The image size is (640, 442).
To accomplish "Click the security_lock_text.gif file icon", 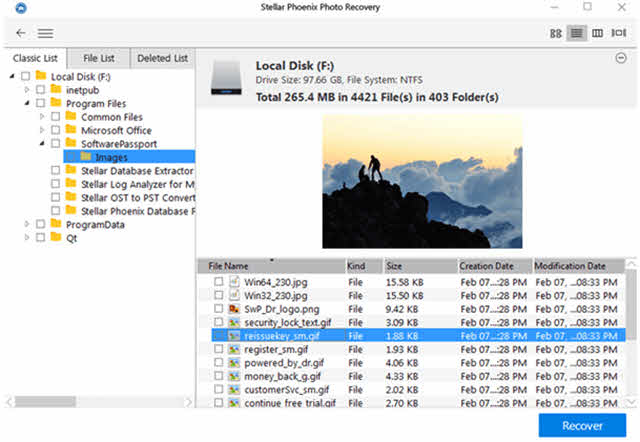I will coord(234,322).
